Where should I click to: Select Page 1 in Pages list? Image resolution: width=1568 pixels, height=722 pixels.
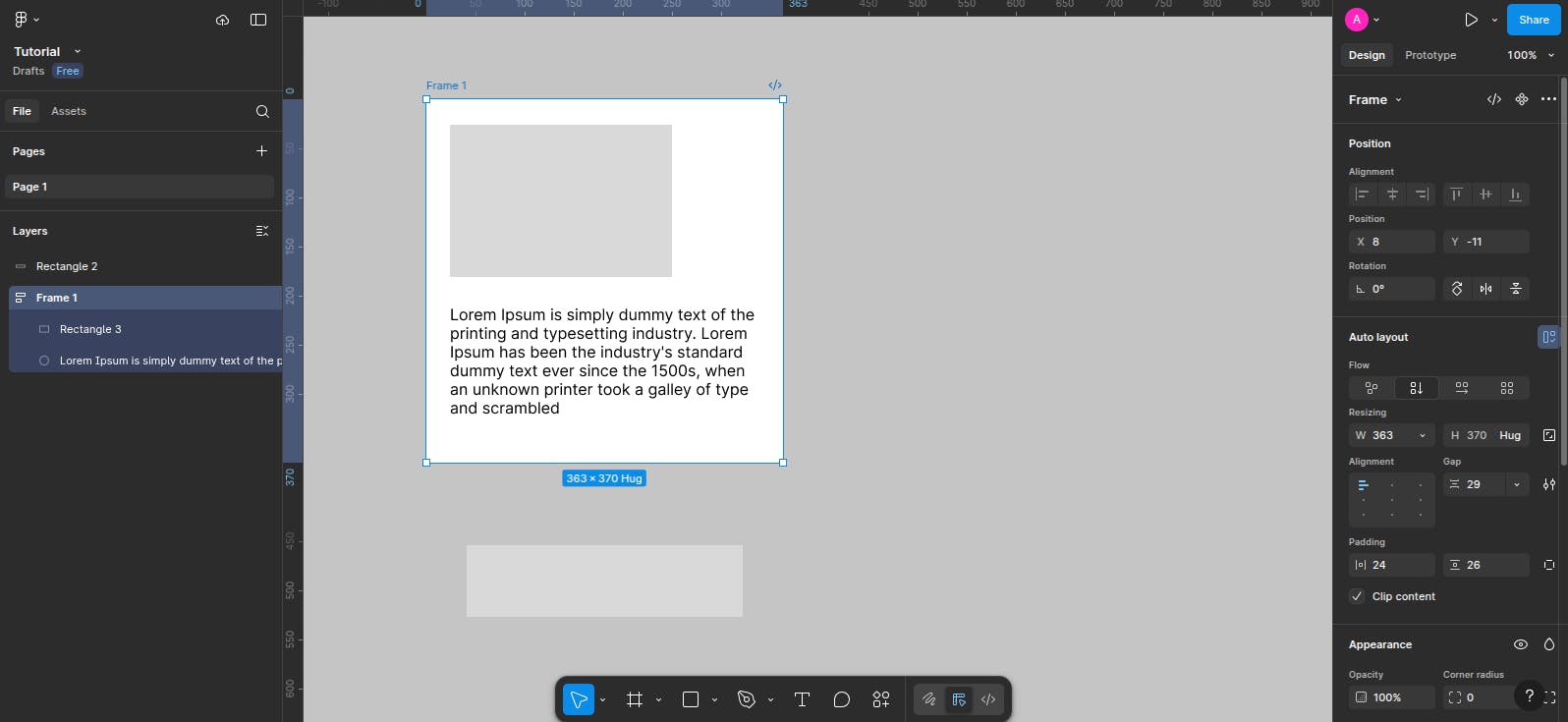140,187
